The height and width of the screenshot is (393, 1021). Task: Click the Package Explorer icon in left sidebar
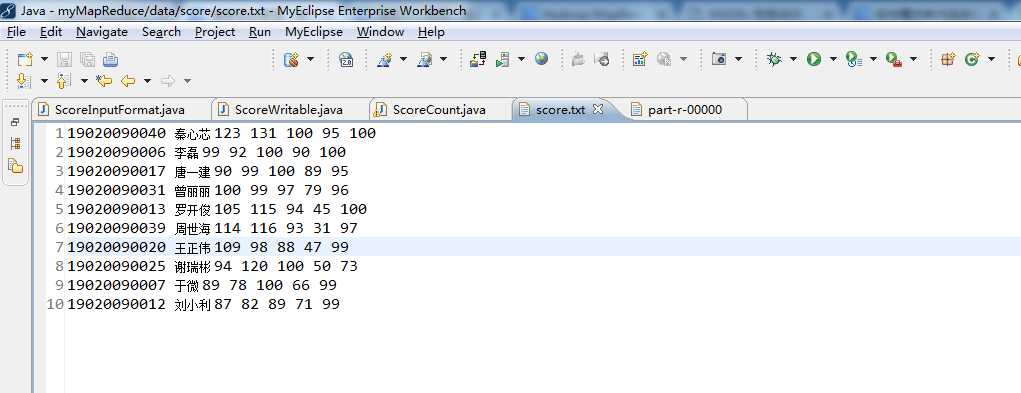15,166
